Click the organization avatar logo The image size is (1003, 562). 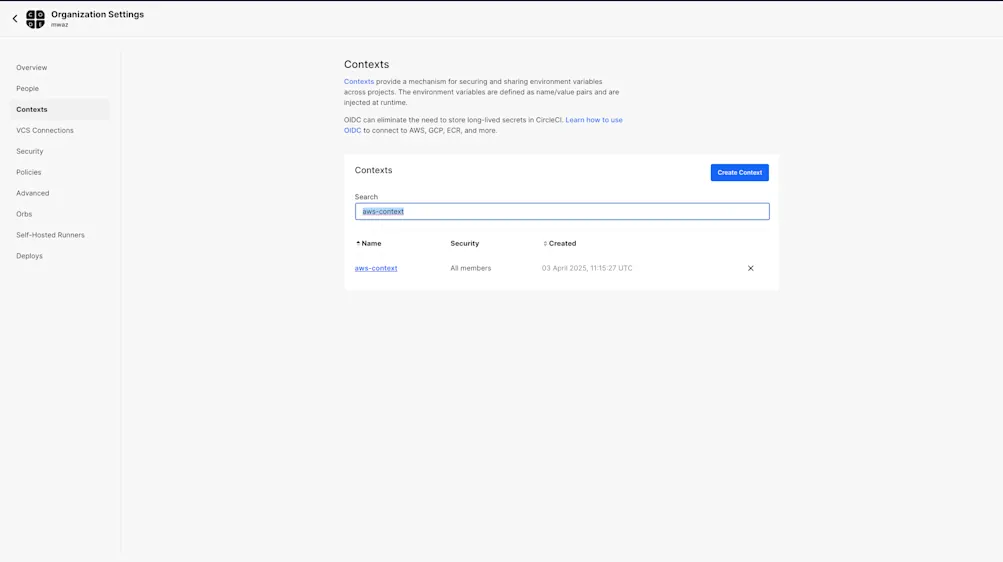(35, 19)
